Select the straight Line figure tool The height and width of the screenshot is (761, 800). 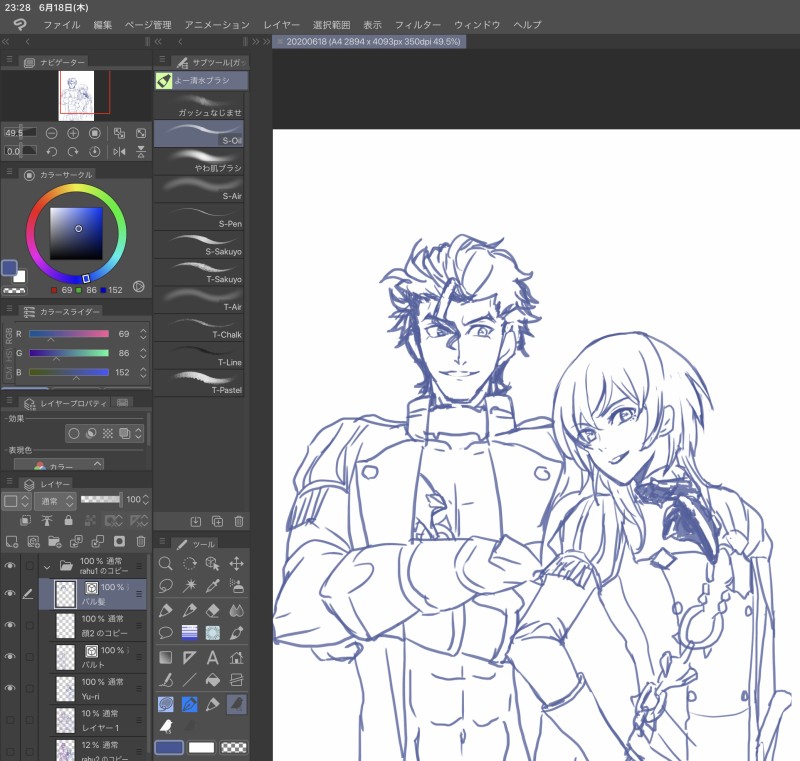pos(189,680)
